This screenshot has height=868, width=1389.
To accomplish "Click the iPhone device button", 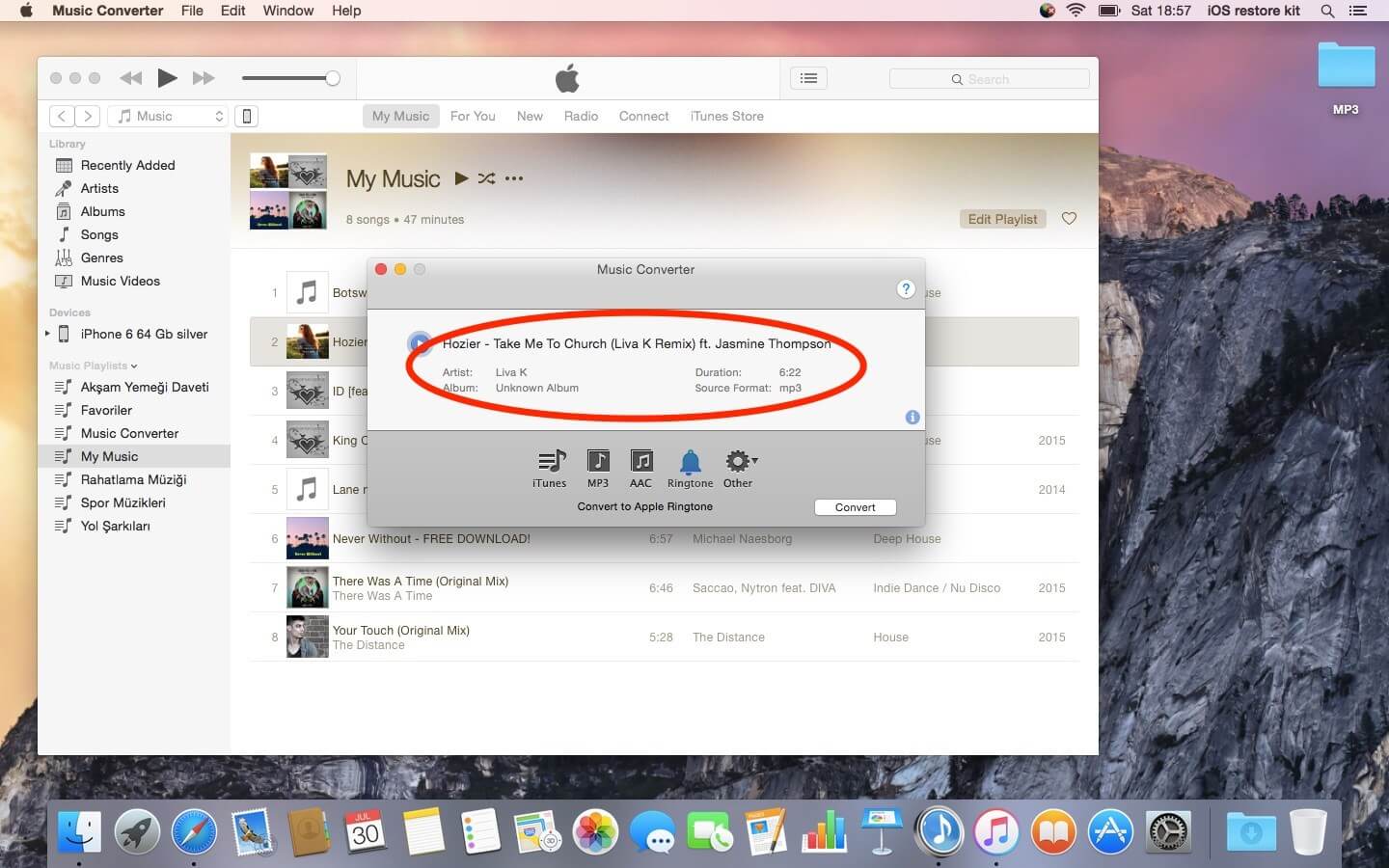I will [x=247, y=116].
